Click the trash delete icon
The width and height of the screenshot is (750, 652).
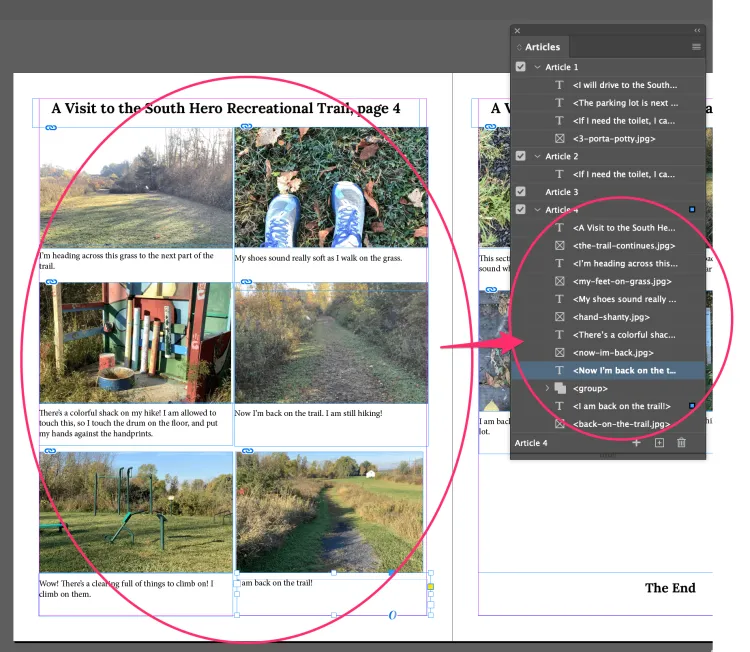click(x=682, y=442)
